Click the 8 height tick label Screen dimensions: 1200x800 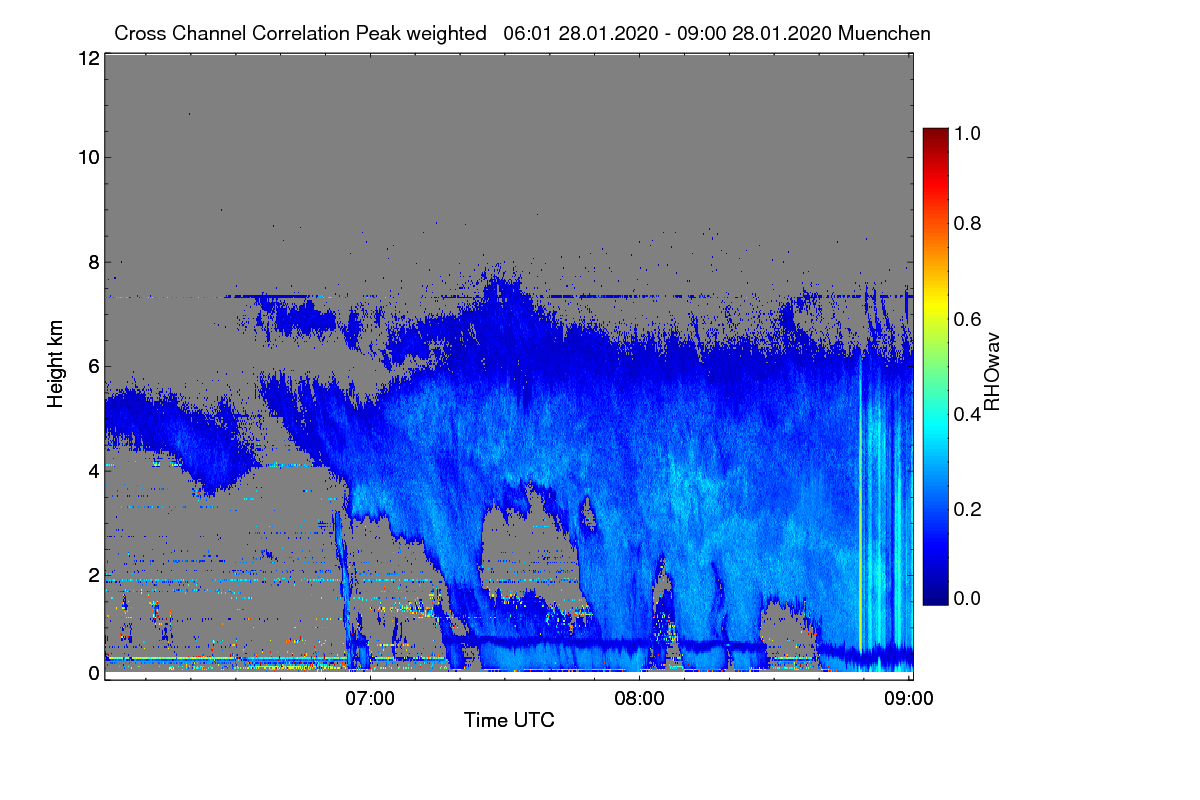[93, 262]
